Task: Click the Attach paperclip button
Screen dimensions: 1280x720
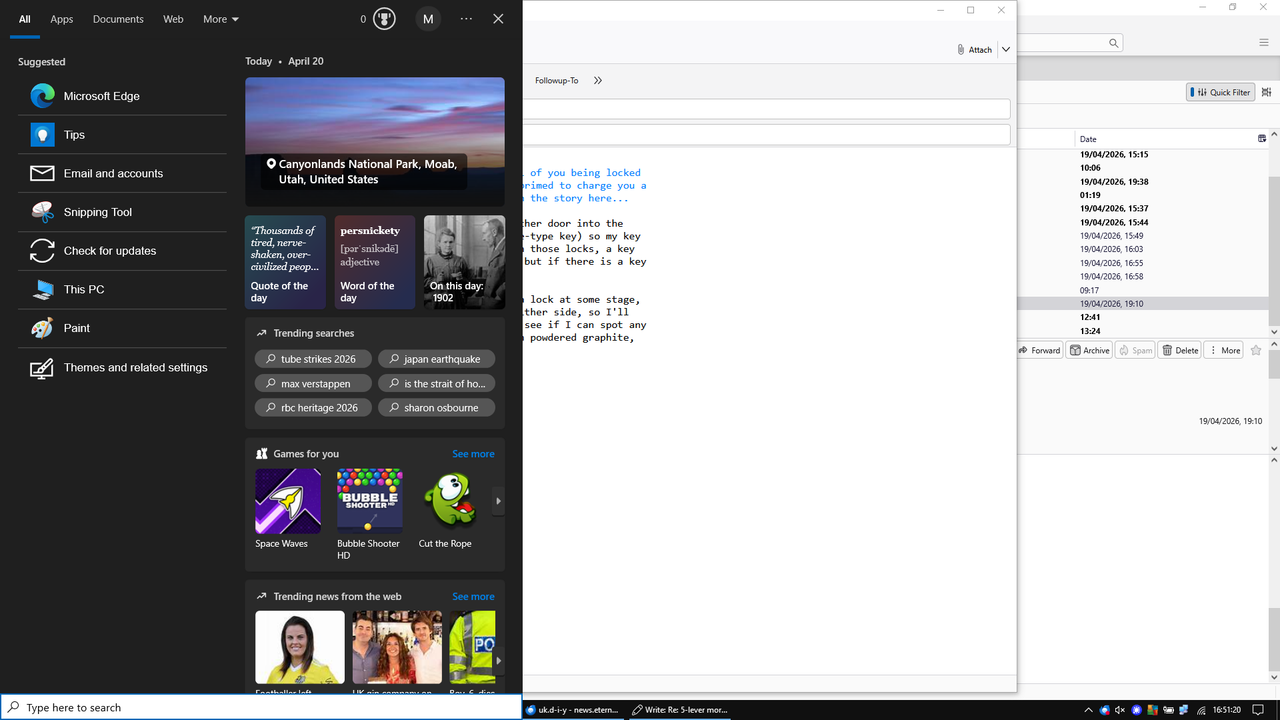Action: [974, 49]
